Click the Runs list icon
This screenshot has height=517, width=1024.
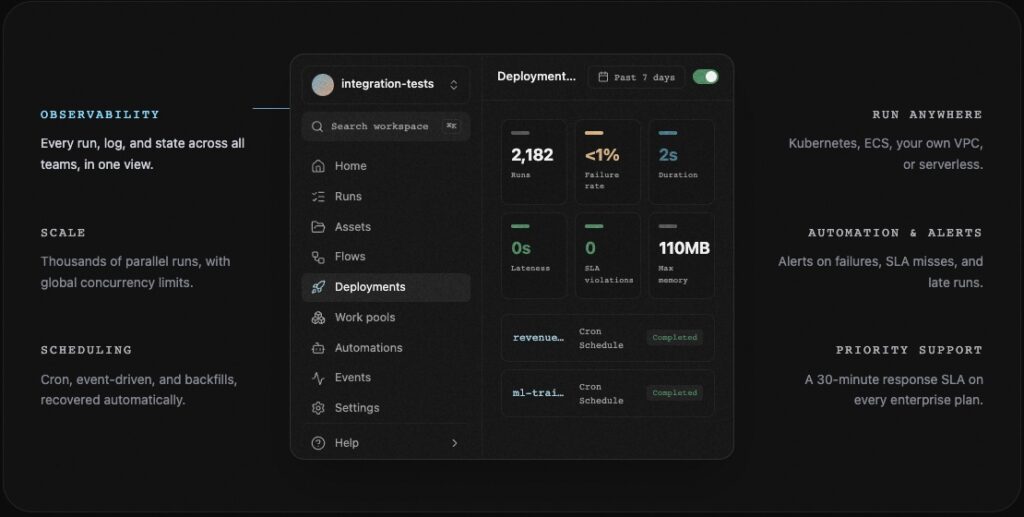(318, 196)
